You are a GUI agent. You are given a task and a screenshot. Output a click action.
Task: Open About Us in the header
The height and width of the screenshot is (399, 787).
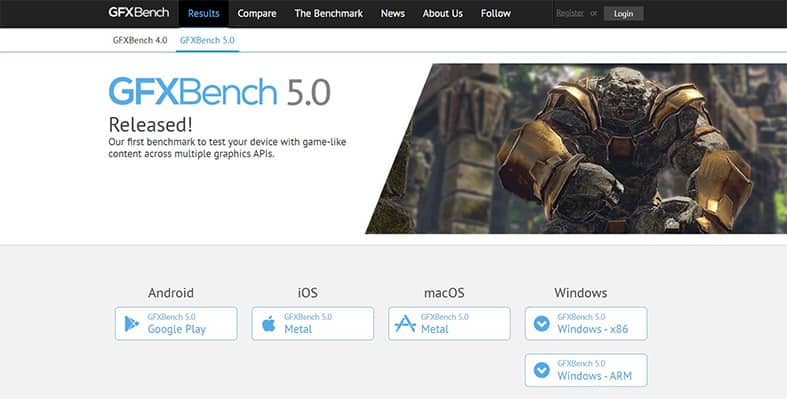coord(443,14)
